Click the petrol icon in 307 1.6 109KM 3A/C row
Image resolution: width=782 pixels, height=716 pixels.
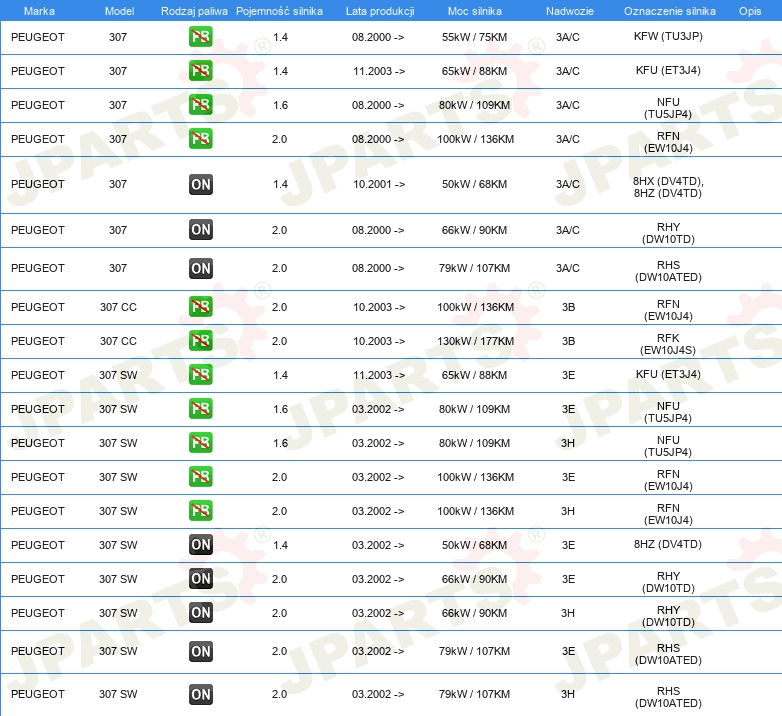(x=200, y=105)
